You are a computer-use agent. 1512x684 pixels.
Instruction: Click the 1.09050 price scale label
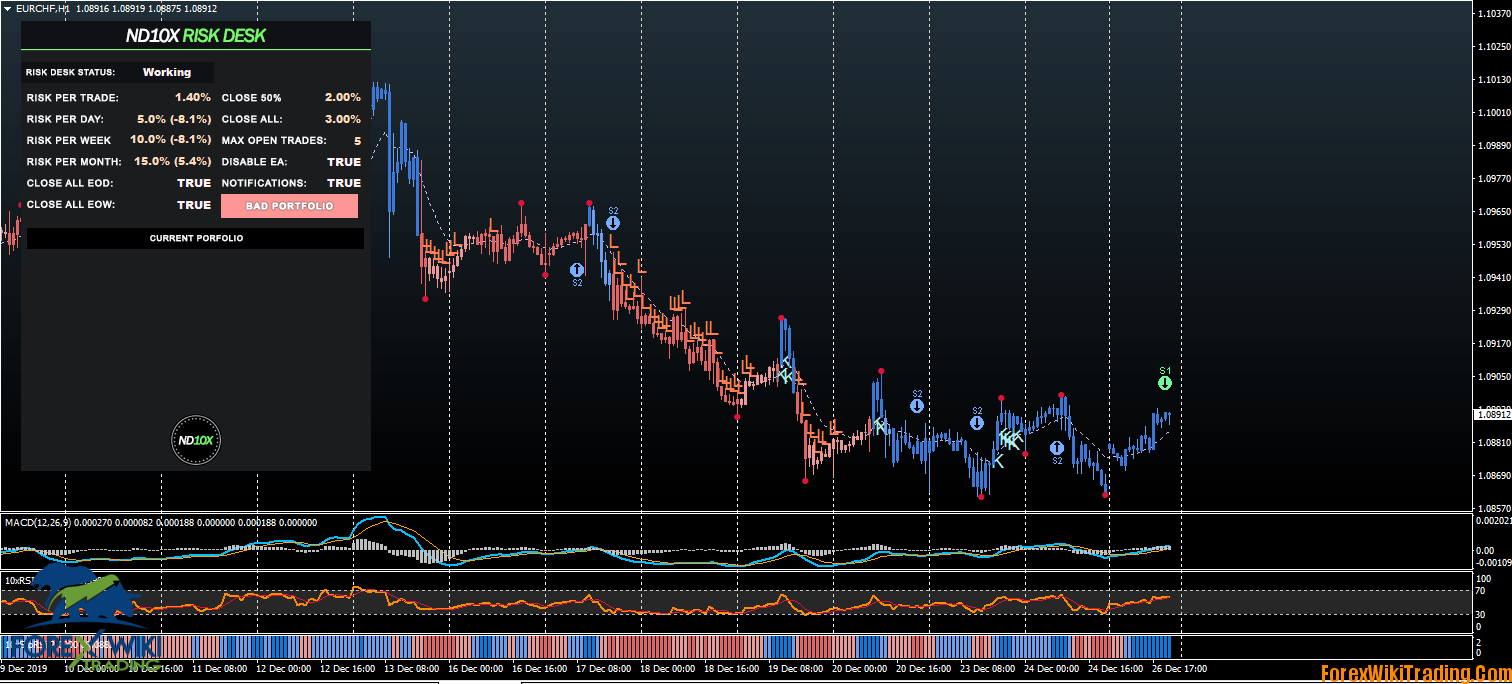tap(1493, 377)
